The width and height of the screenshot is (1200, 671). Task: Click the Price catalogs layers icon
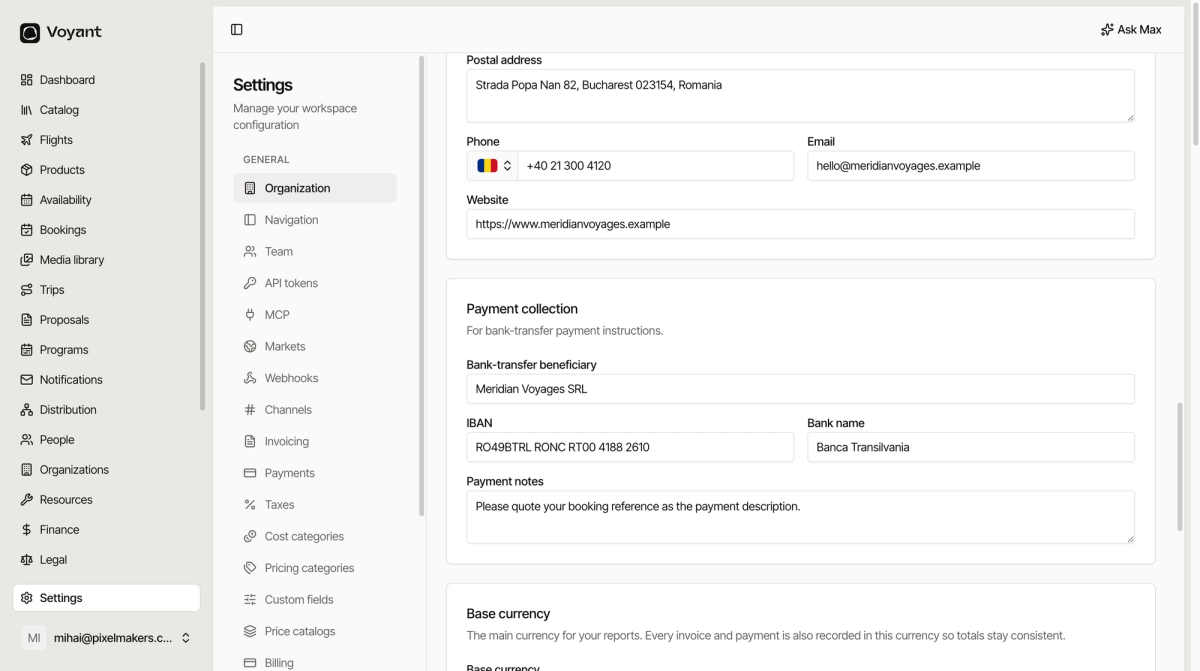[250, 631]
